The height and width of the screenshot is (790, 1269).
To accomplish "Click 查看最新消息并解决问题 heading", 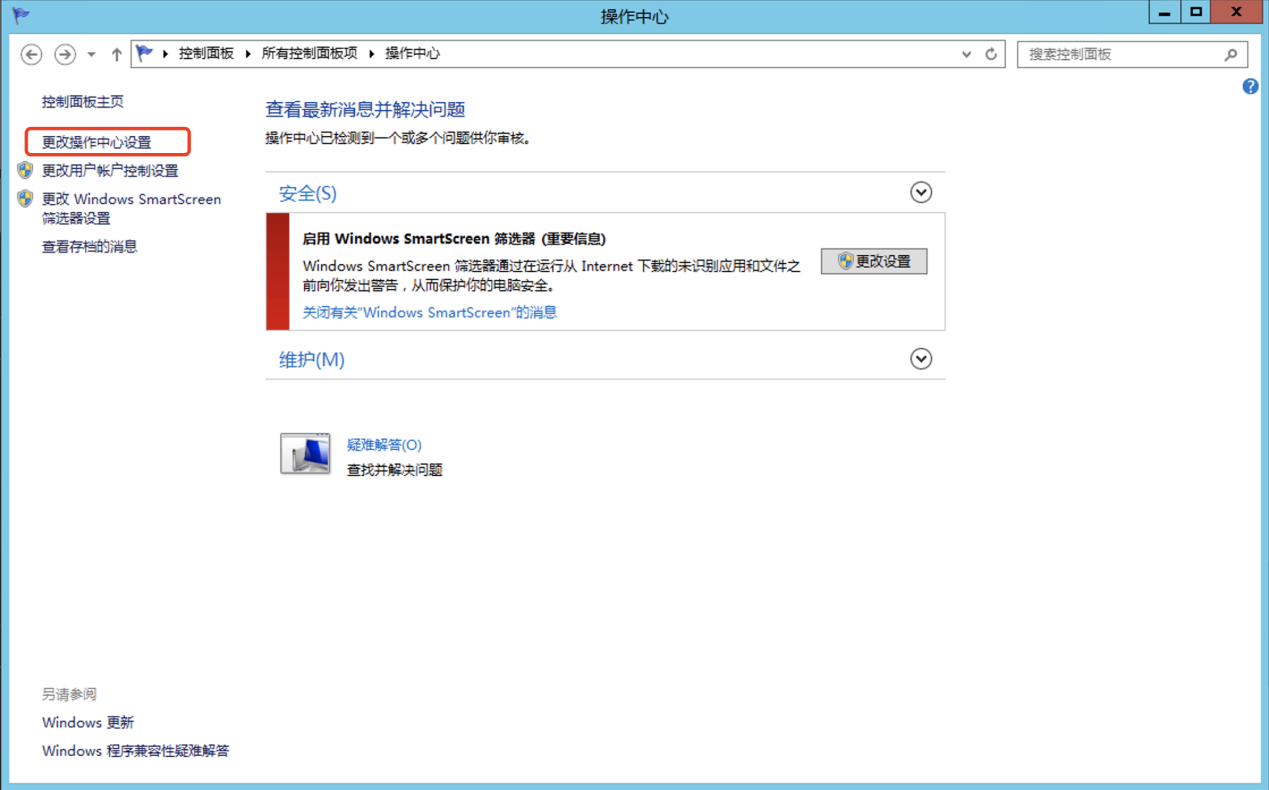I will coord(365,110).
